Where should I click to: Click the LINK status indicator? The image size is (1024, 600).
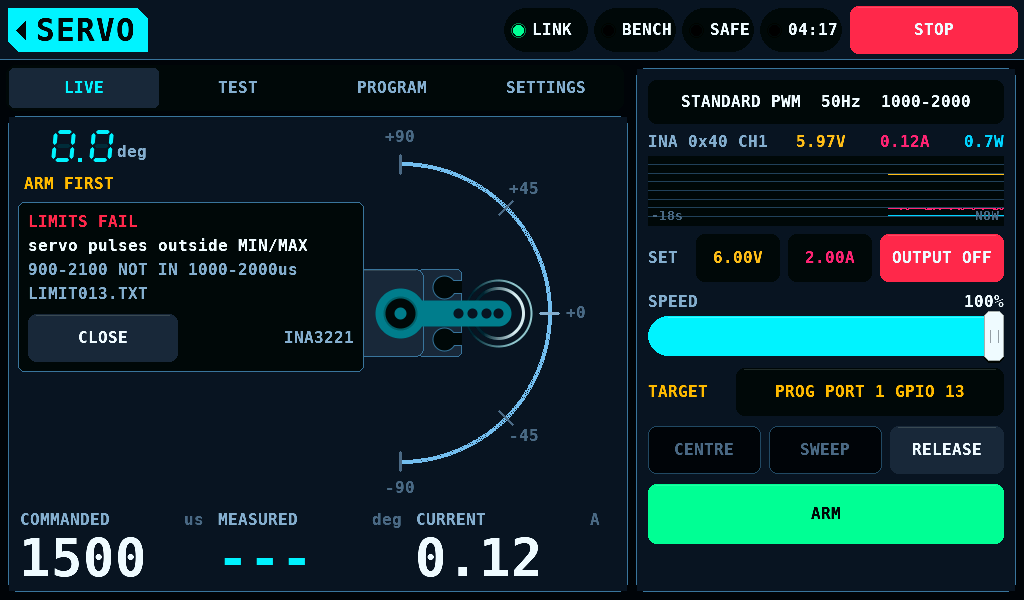tap(545, 30)
